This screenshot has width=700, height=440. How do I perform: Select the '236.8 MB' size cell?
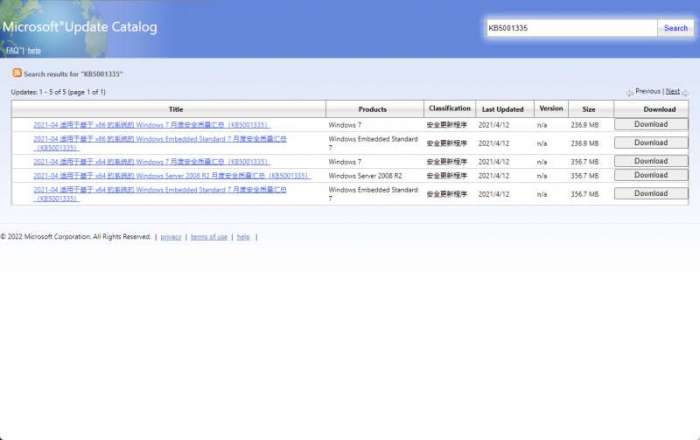[x=584, y=143]
